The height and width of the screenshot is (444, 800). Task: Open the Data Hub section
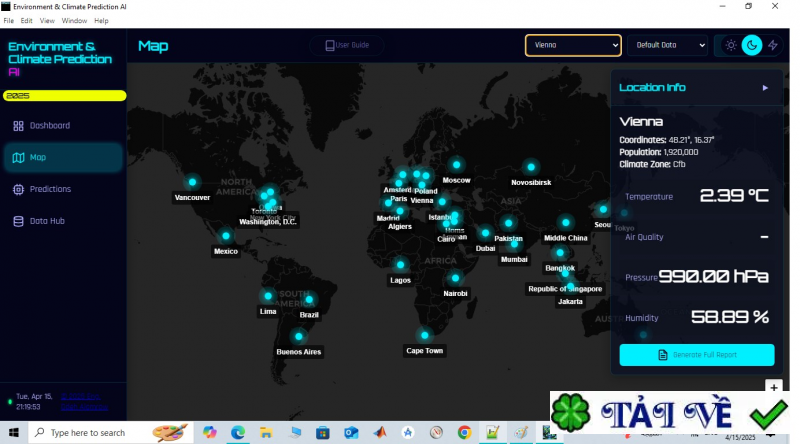[x=46, y=221]
